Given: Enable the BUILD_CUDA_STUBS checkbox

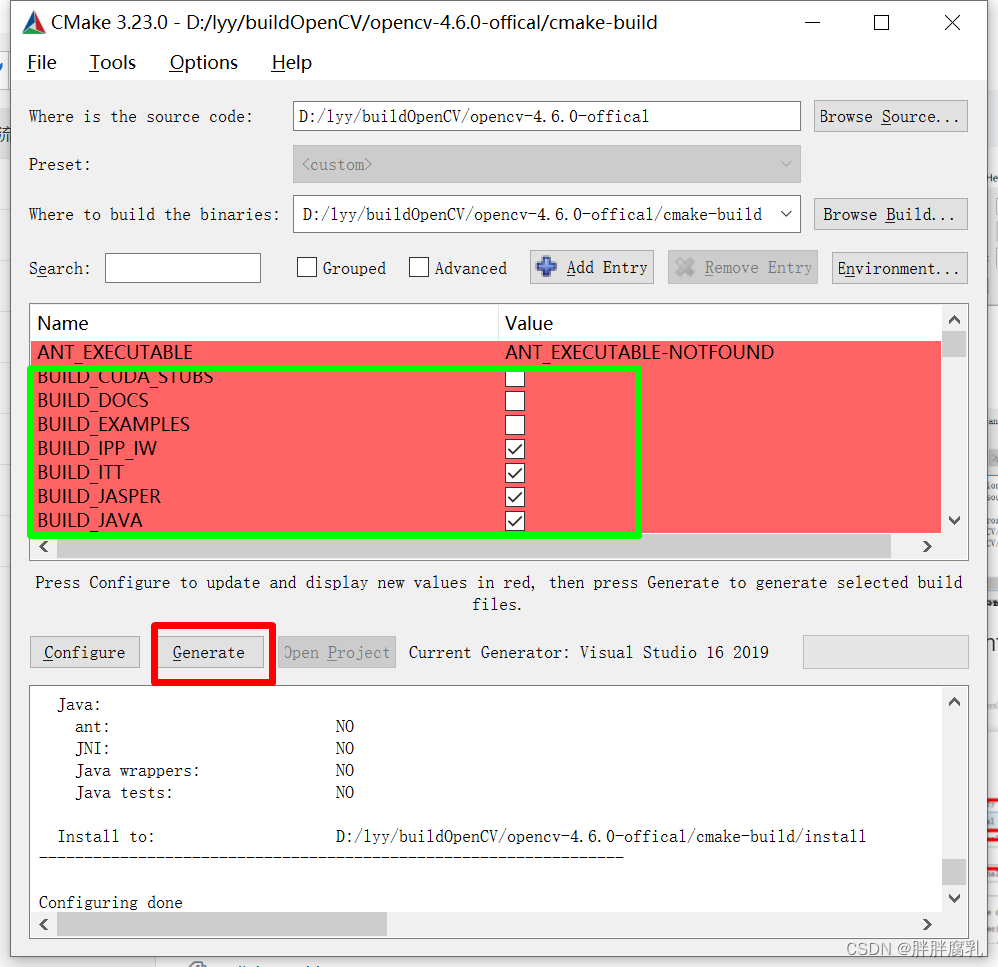Looking at the screenshot, I should (514, 377).
